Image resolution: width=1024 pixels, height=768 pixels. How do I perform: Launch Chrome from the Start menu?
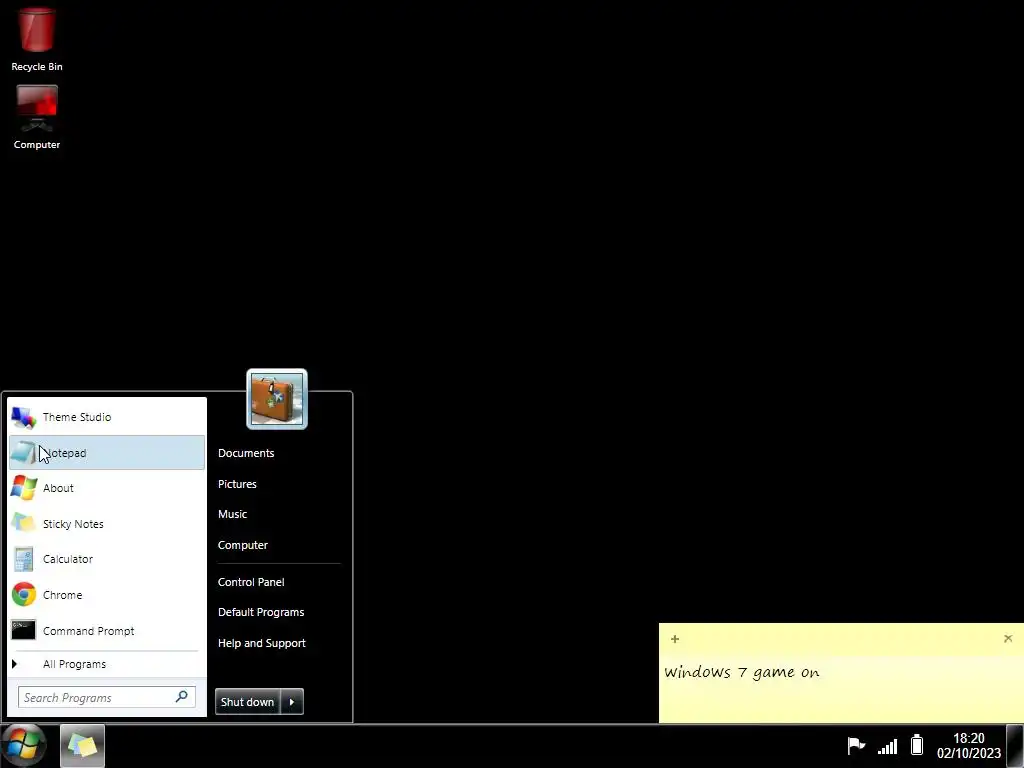click(x=107, y=595)
